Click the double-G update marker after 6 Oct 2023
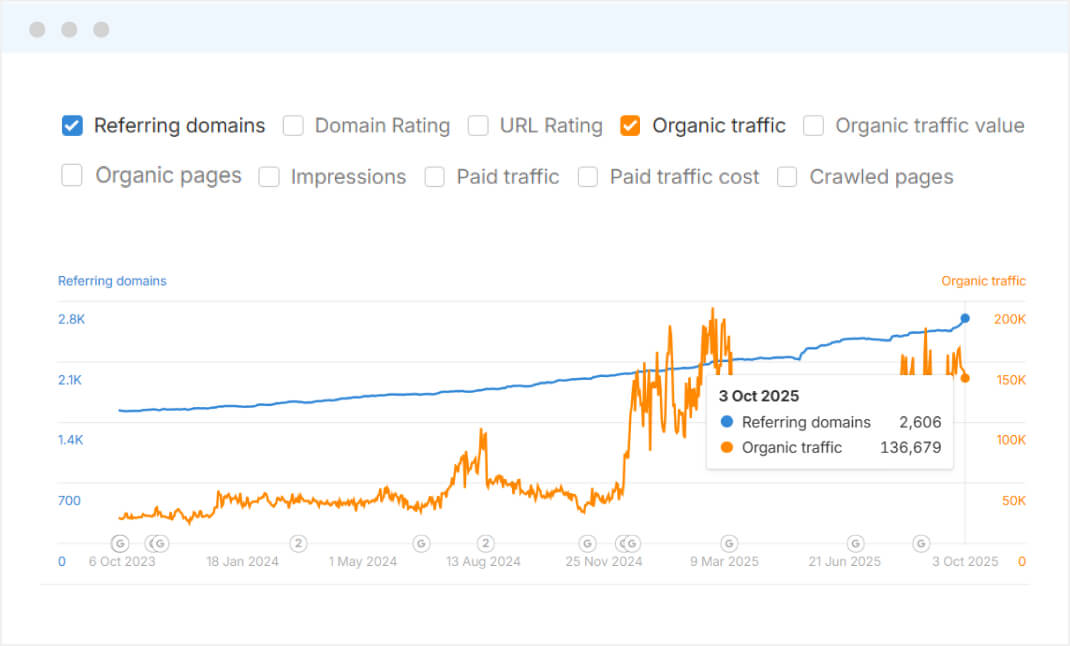1070x646 pixels. point(157,544)
